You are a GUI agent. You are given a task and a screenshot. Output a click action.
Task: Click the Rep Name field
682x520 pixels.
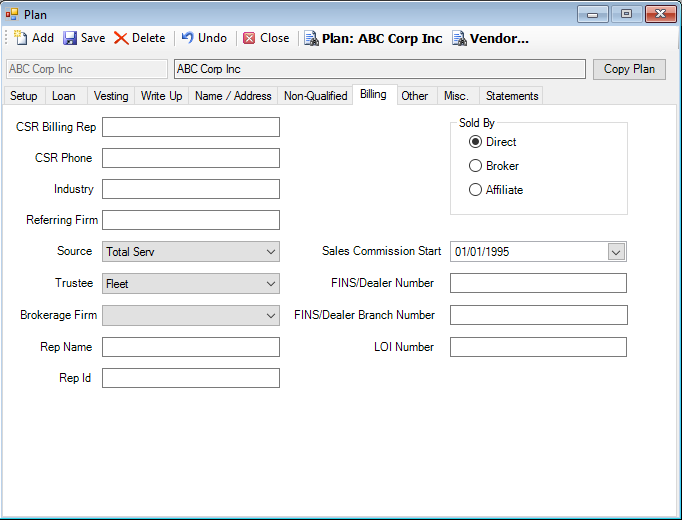191,347
